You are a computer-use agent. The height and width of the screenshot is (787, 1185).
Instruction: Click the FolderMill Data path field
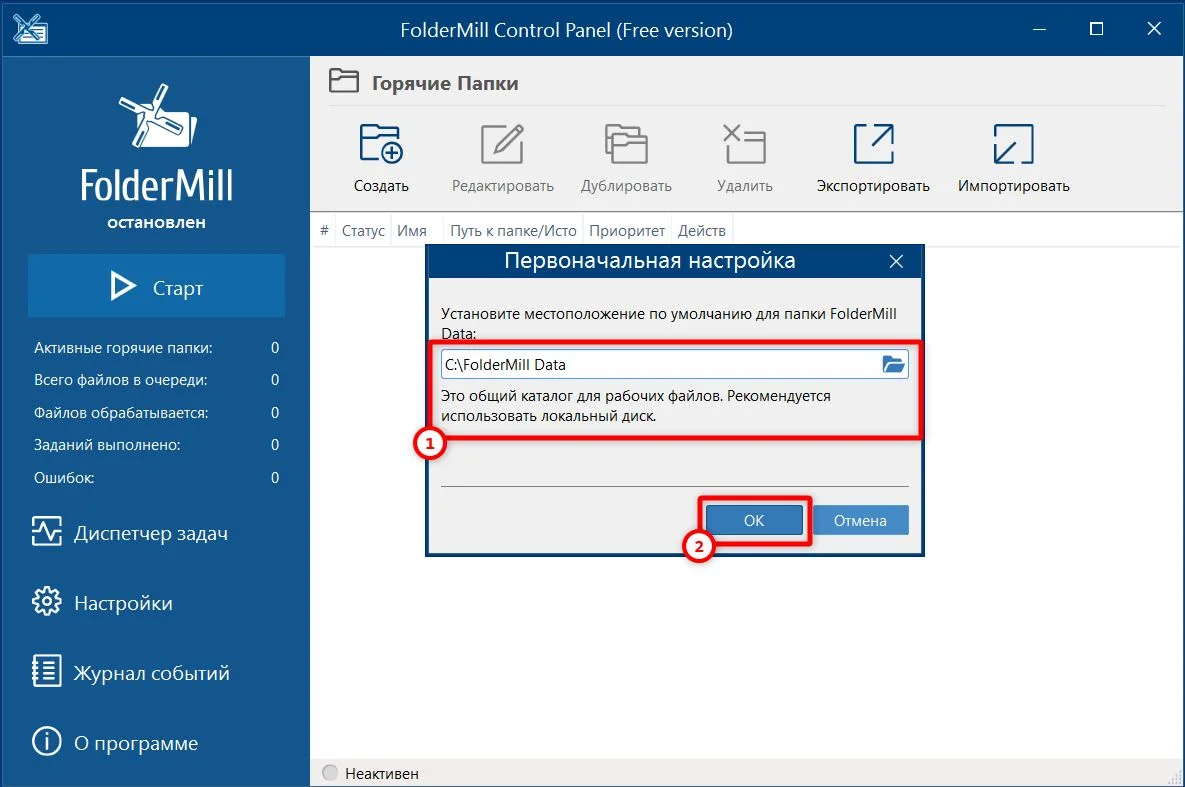658,365
